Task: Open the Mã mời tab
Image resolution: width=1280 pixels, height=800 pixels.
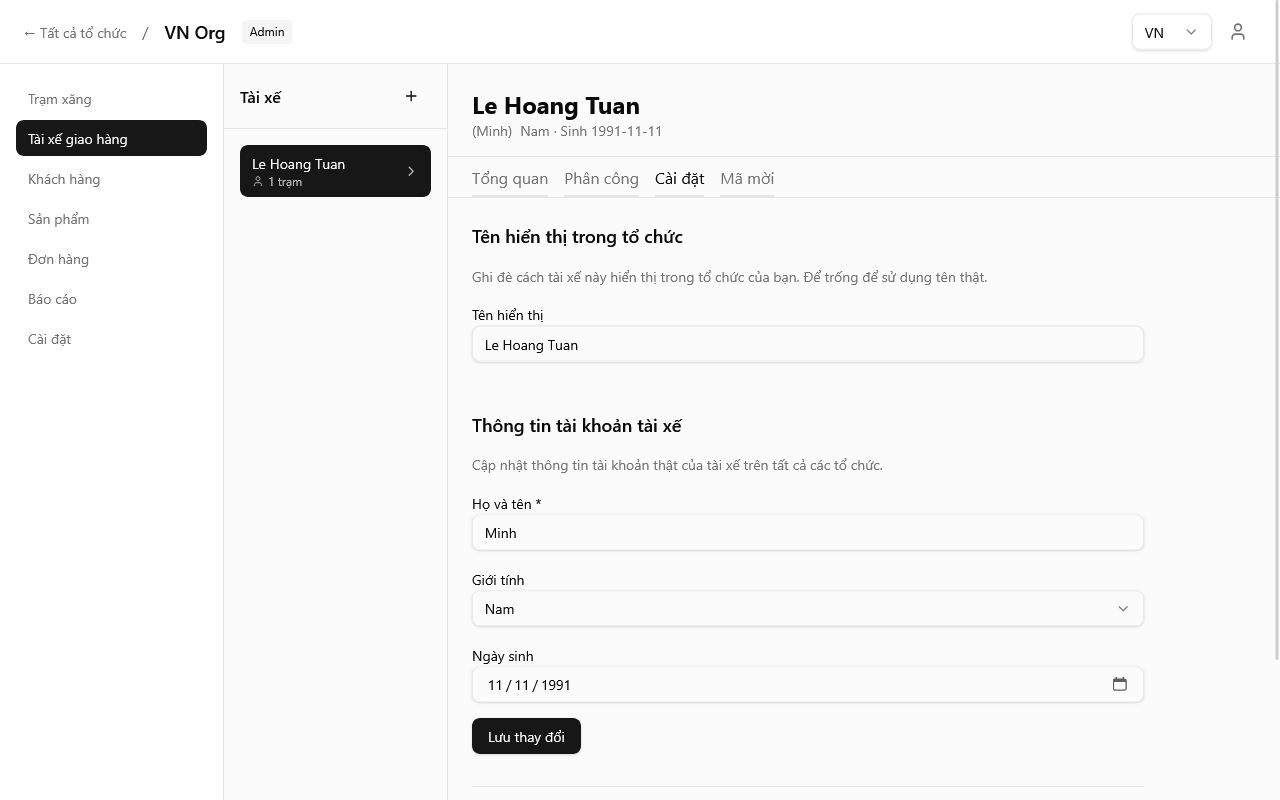Action: click(x=747, y=179)
